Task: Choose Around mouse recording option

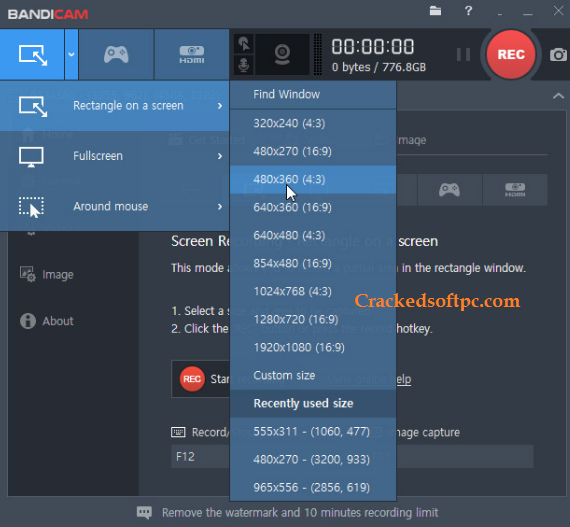Action: (x=115, y=206)
